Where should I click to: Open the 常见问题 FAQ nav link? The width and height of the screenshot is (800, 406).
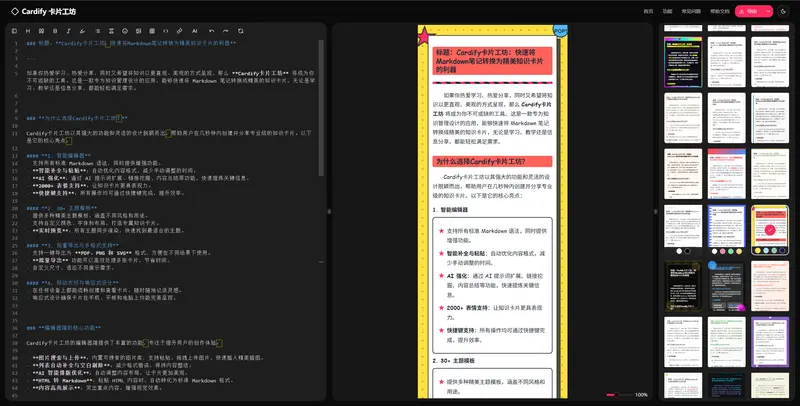pyautogui.click(x=691, y=11)
